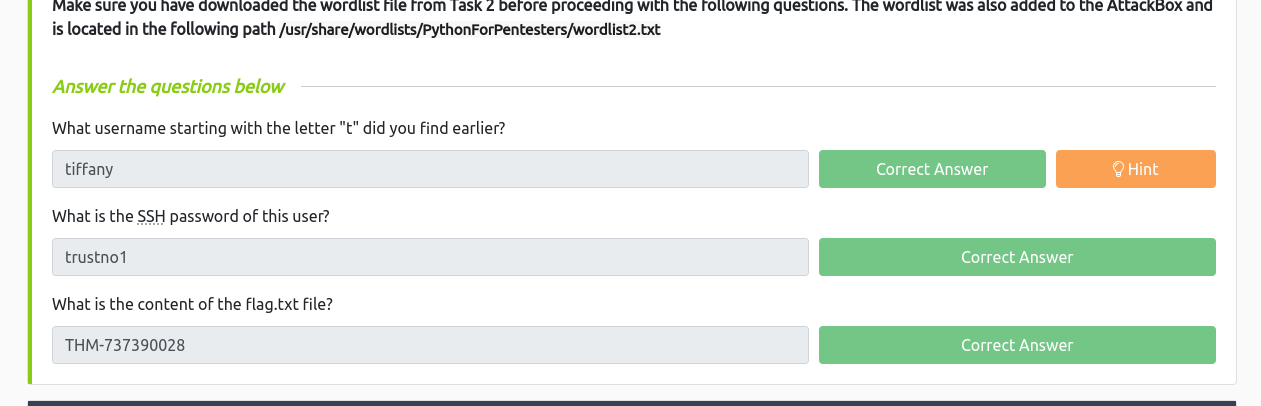Click the lightbulb icon on the Hint button
The width and height of the screenshot is (1261, 406).
pyautogui.click(x=1119, y=170)
